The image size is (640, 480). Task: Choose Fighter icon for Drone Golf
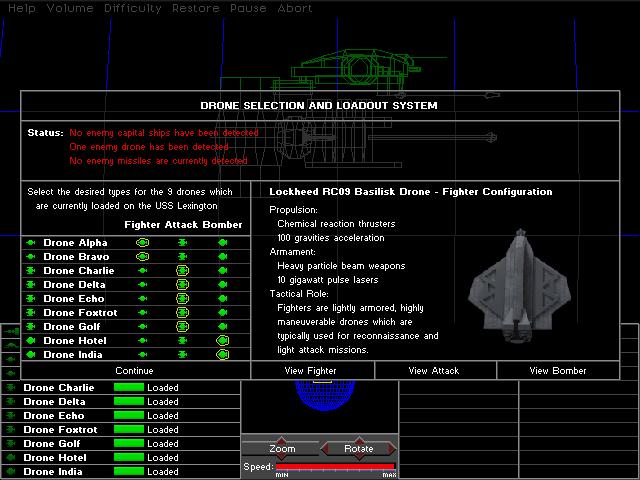(142, 326)
